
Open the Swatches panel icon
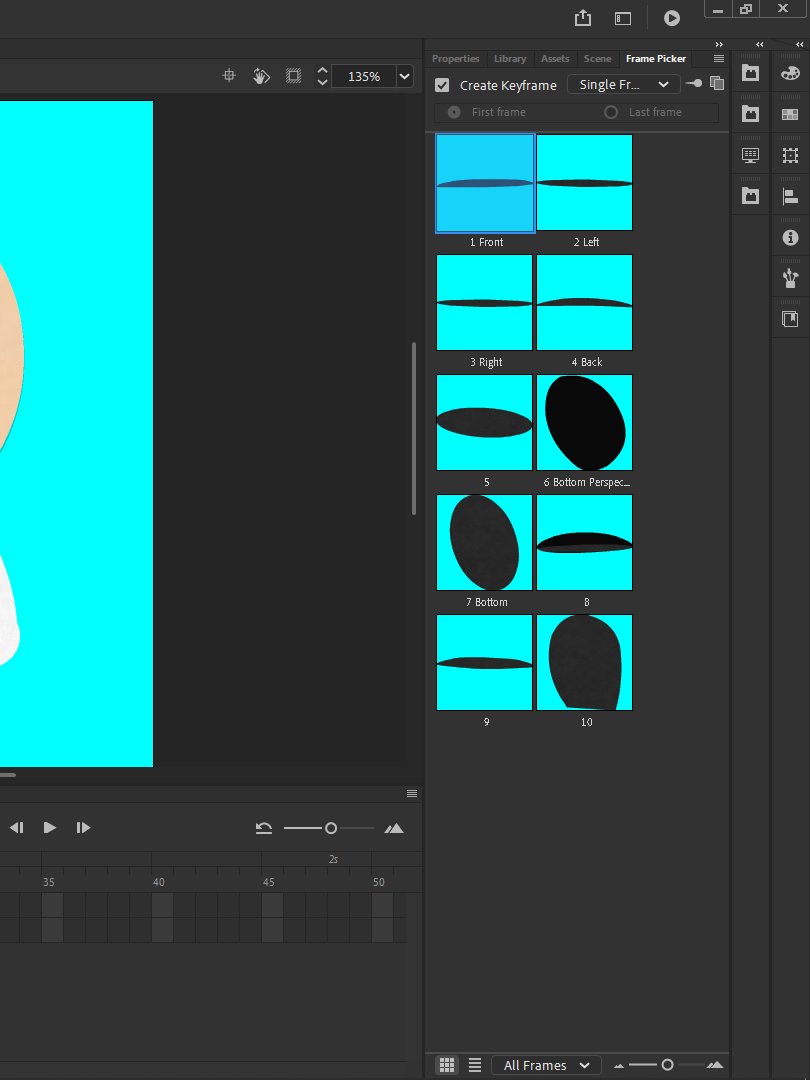pyautogui.click(x=790, y=114)
